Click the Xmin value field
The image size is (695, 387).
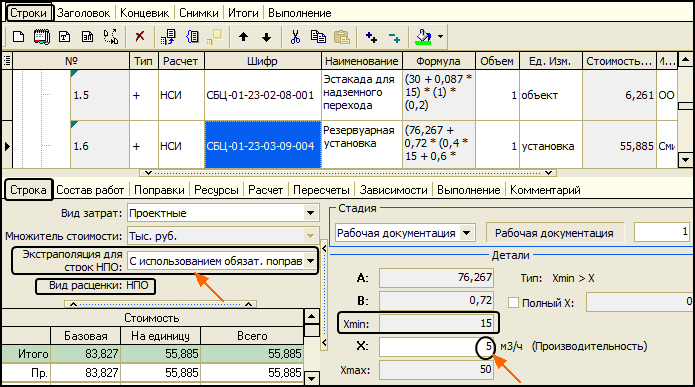pyautogui.click(x=437, y=323)
